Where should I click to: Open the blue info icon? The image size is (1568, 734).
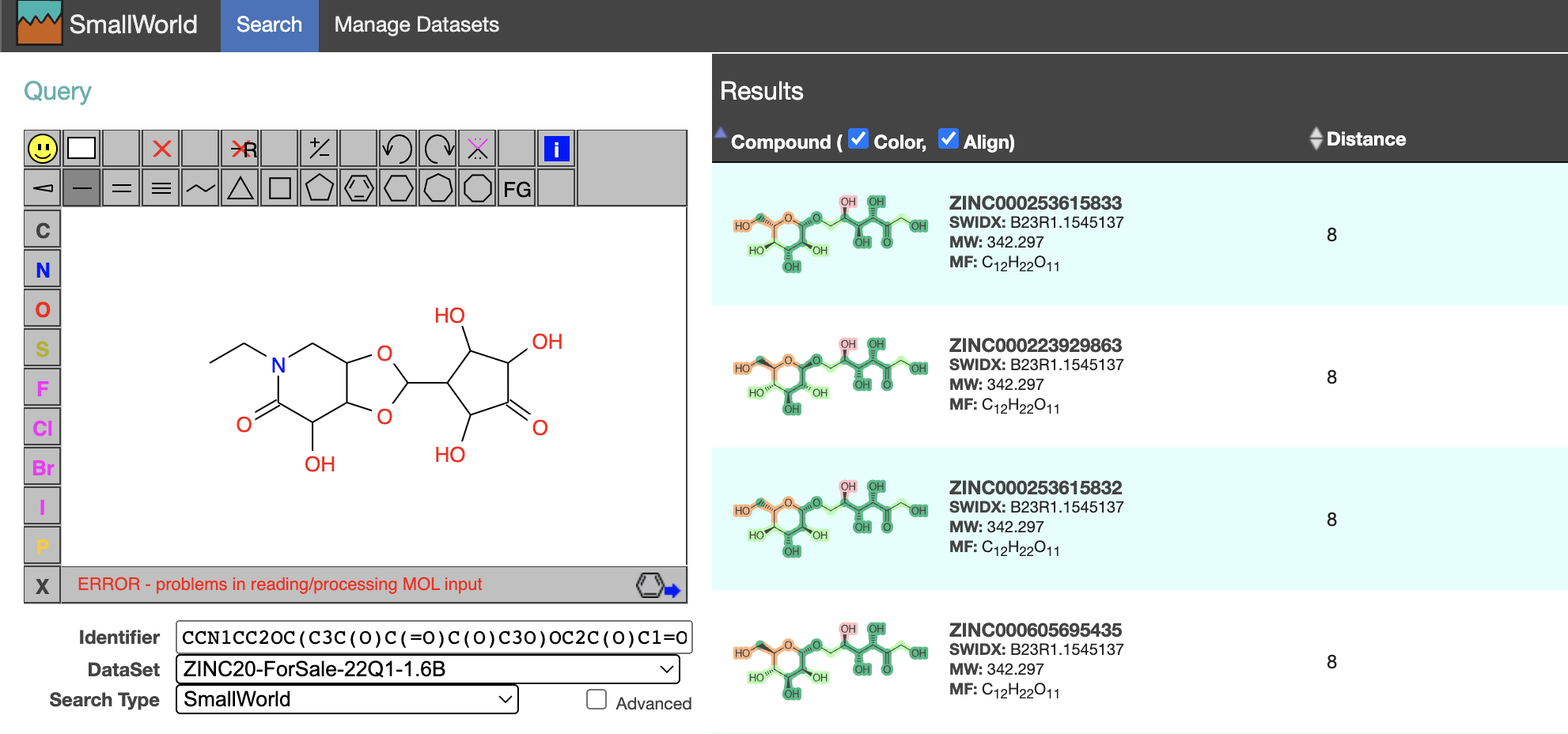(556, 149)
